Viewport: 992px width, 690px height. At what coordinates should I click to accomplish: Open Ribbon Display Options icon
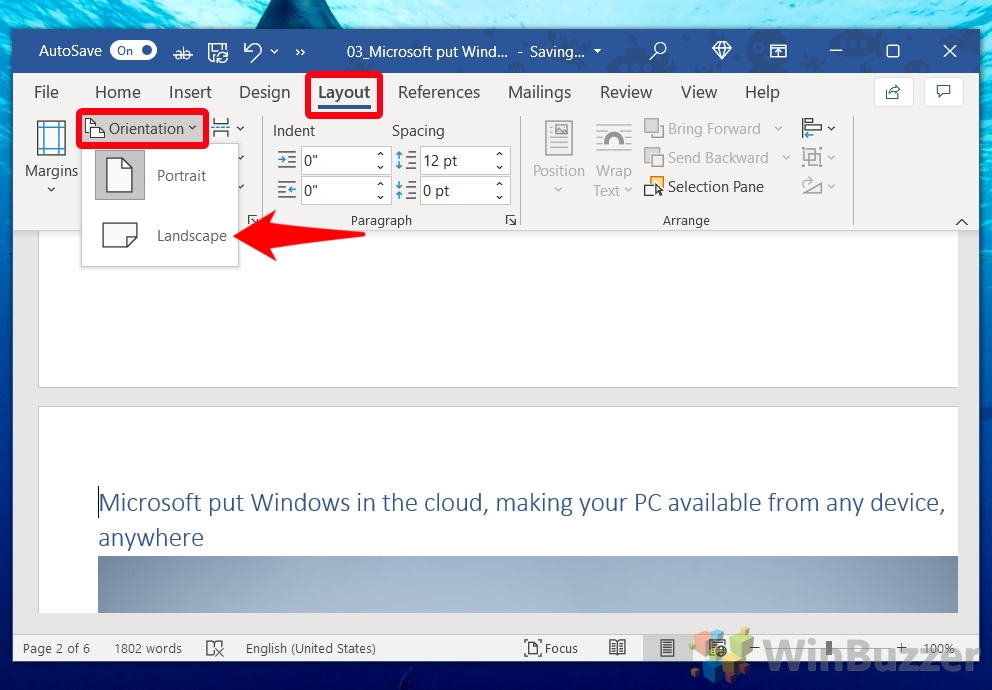coord(778,51)
